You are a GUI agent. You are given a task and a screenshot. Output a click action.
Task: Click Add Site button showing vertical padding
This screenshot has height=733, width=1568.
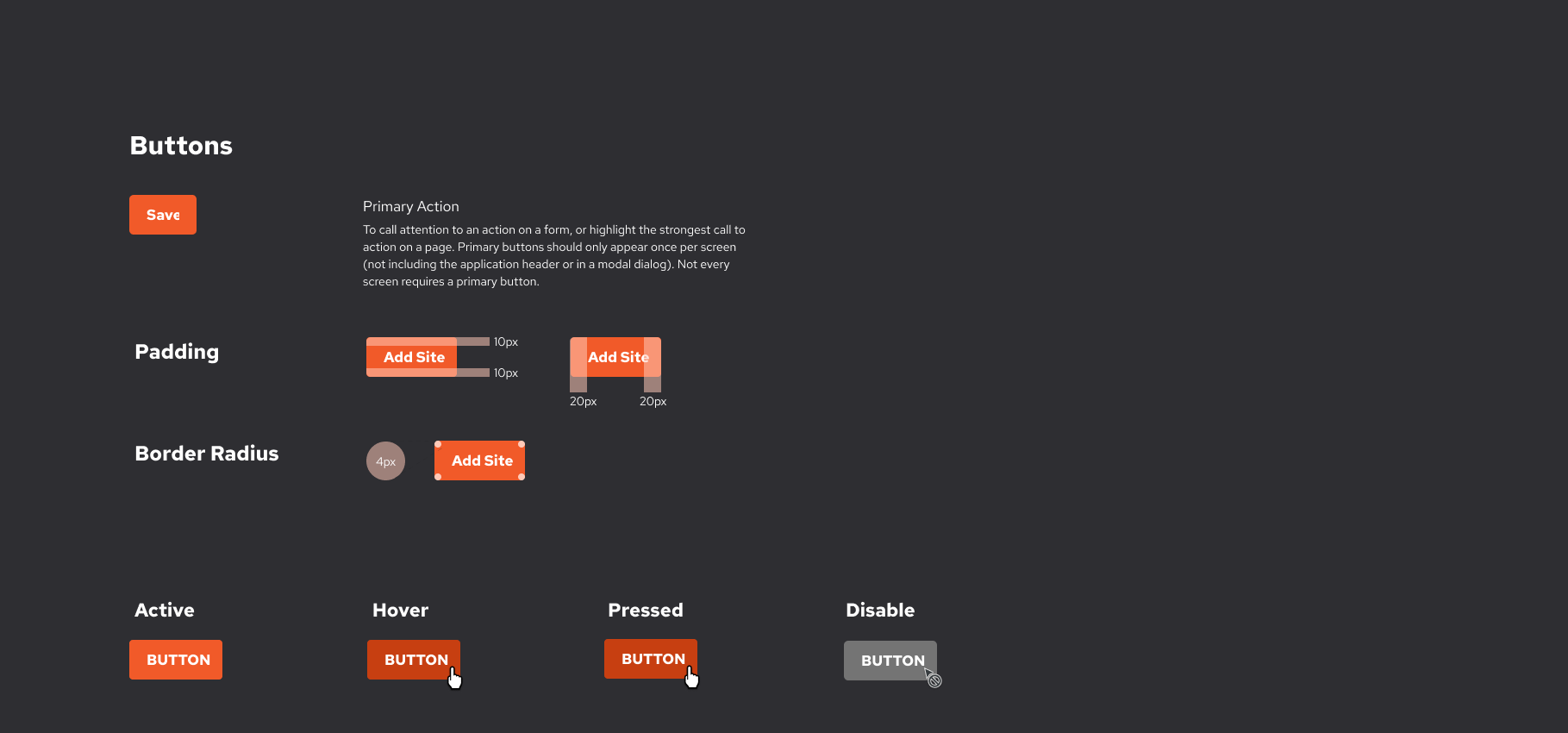[412, 357]
